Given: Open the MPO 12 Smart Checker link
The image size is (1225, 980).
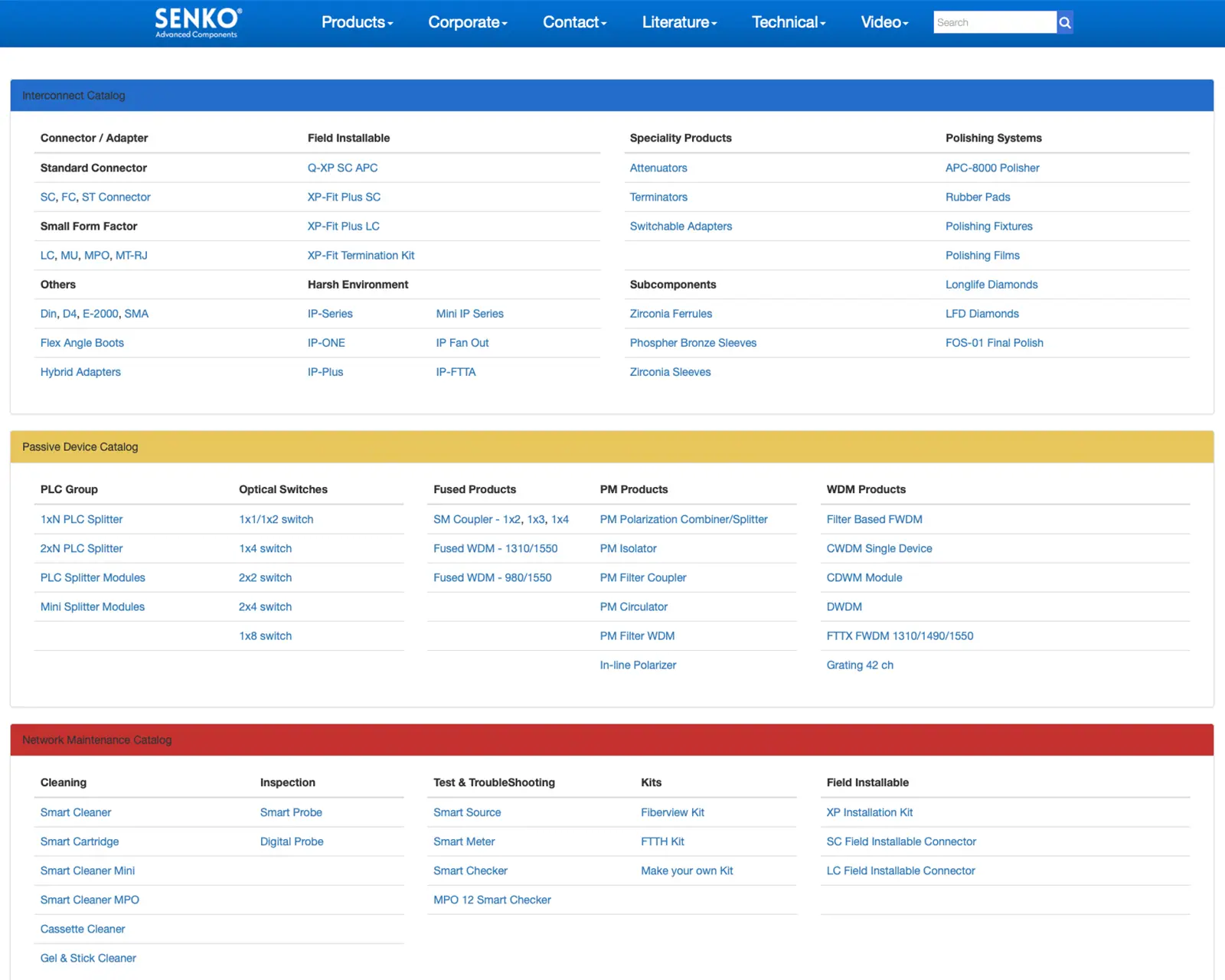Looking at the screenshot, I should [x=492, y=900].
